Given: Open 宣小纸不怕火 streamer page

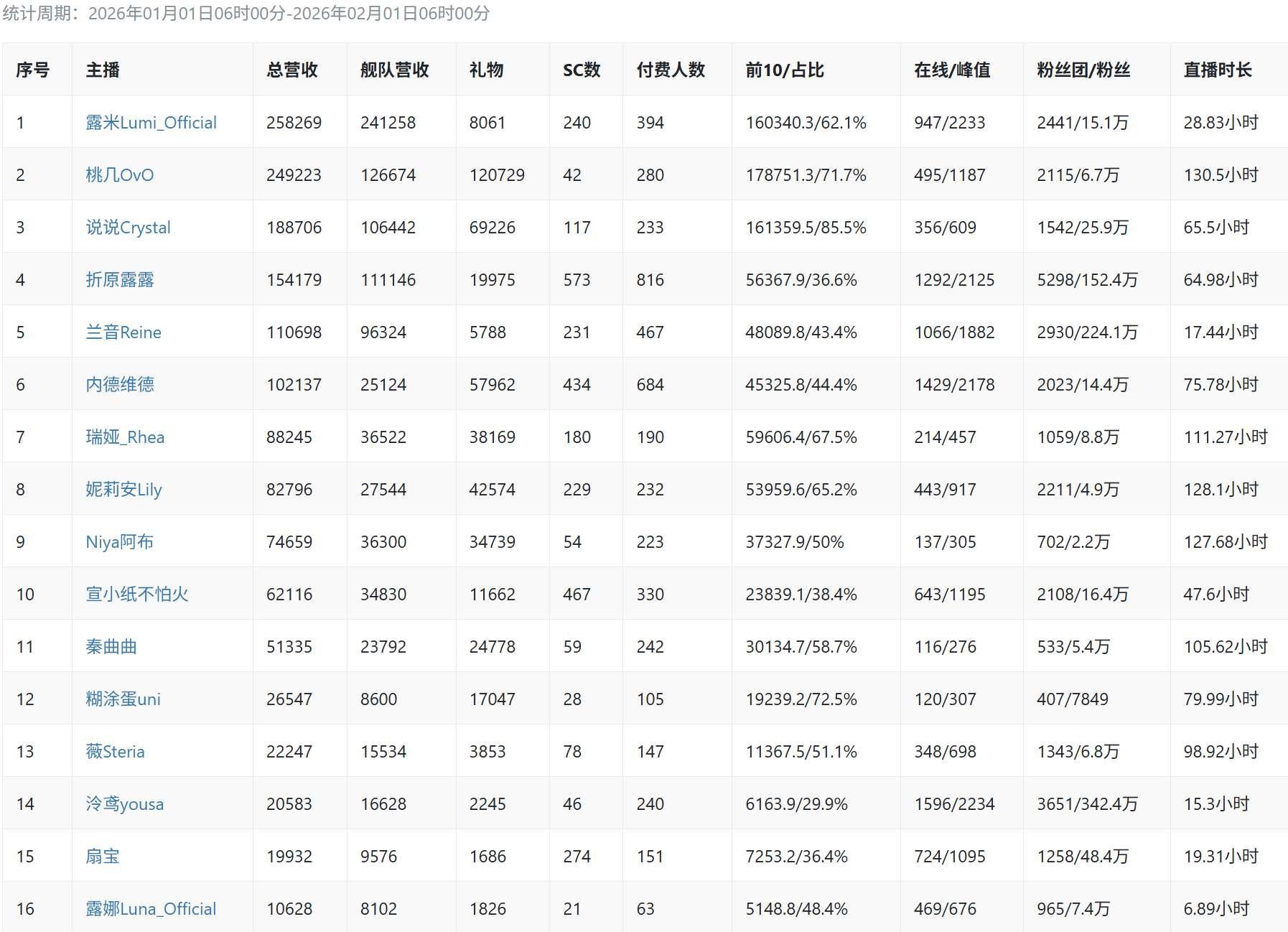Looking at the screenshot, I should (136, 595).
